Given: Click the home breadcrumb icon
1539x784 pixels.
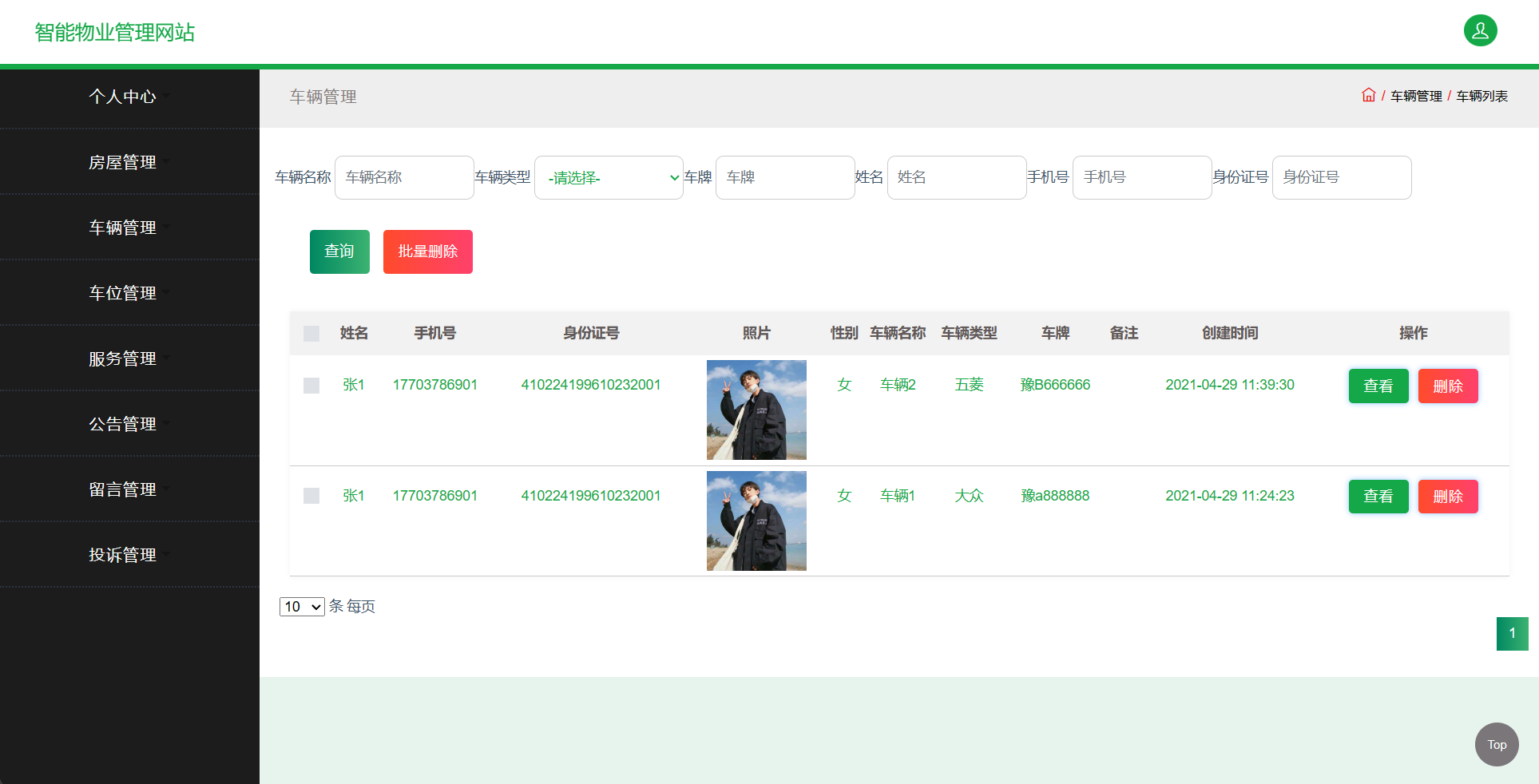Looking at the screenshot, I should [x=1368, y=94].
